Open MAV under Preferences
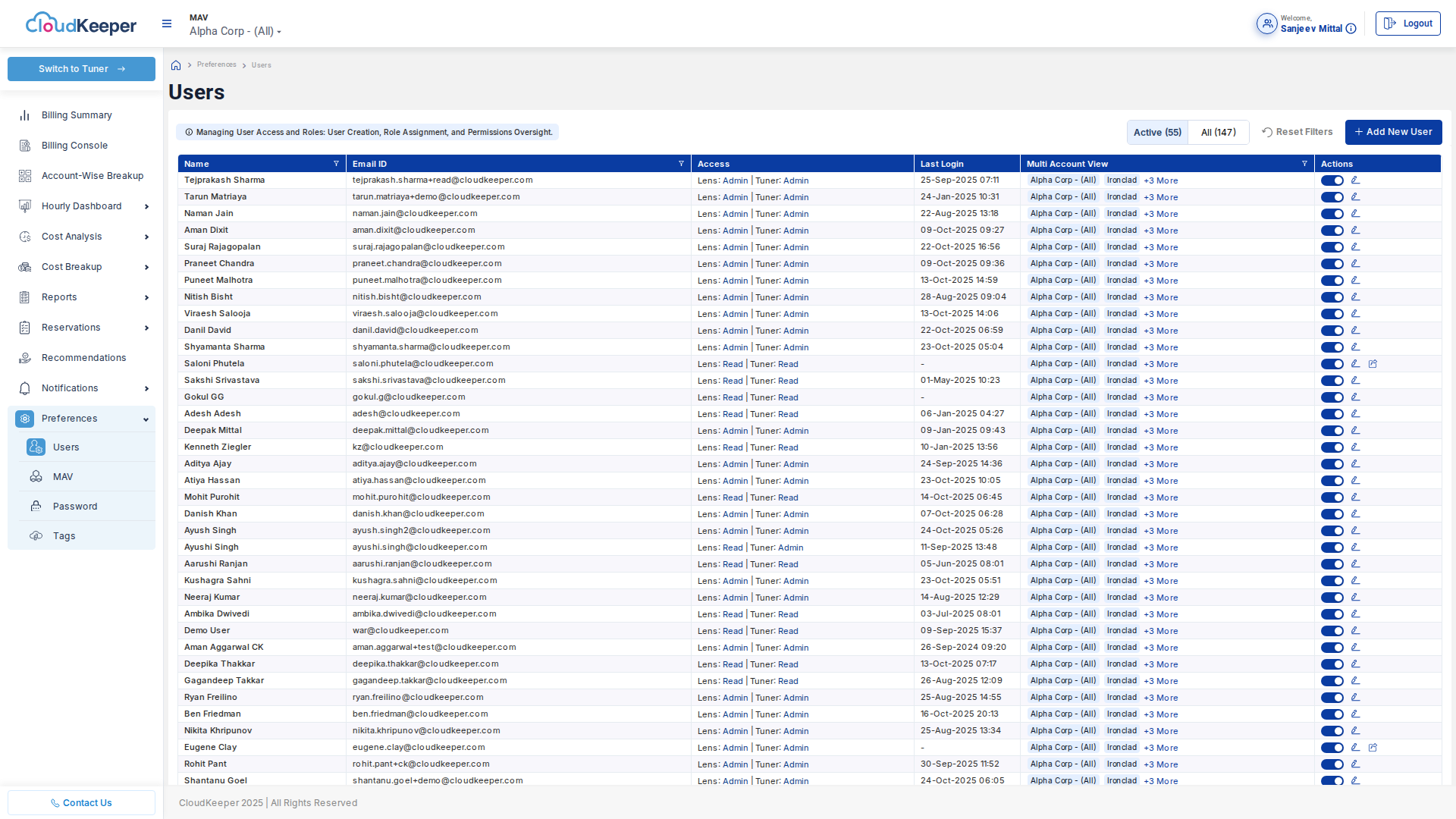The image size is (1456, 819). click(63, 477)
